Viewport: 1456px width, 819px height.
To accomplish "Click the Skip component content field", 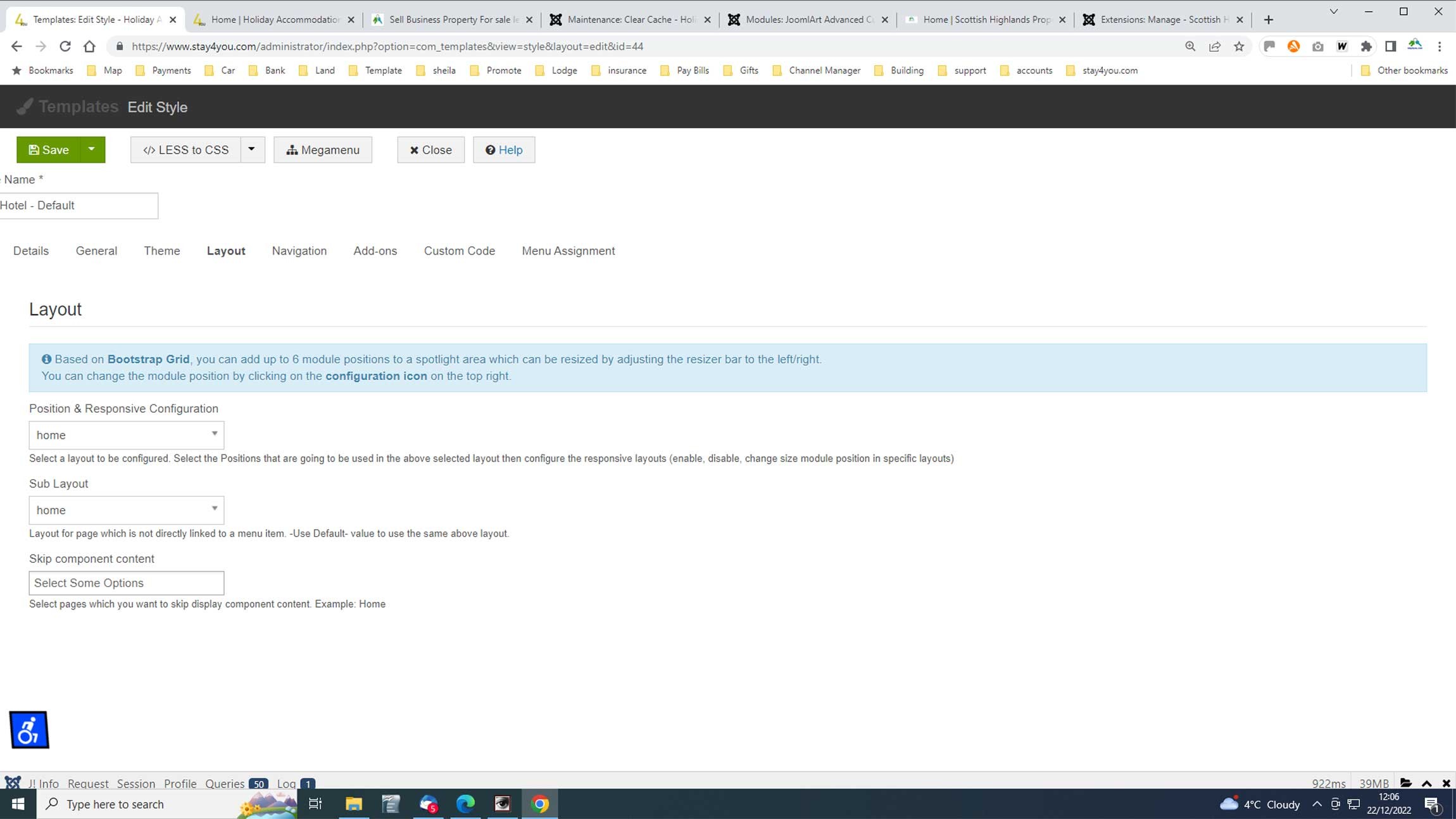I will click(x=126, y=583).
